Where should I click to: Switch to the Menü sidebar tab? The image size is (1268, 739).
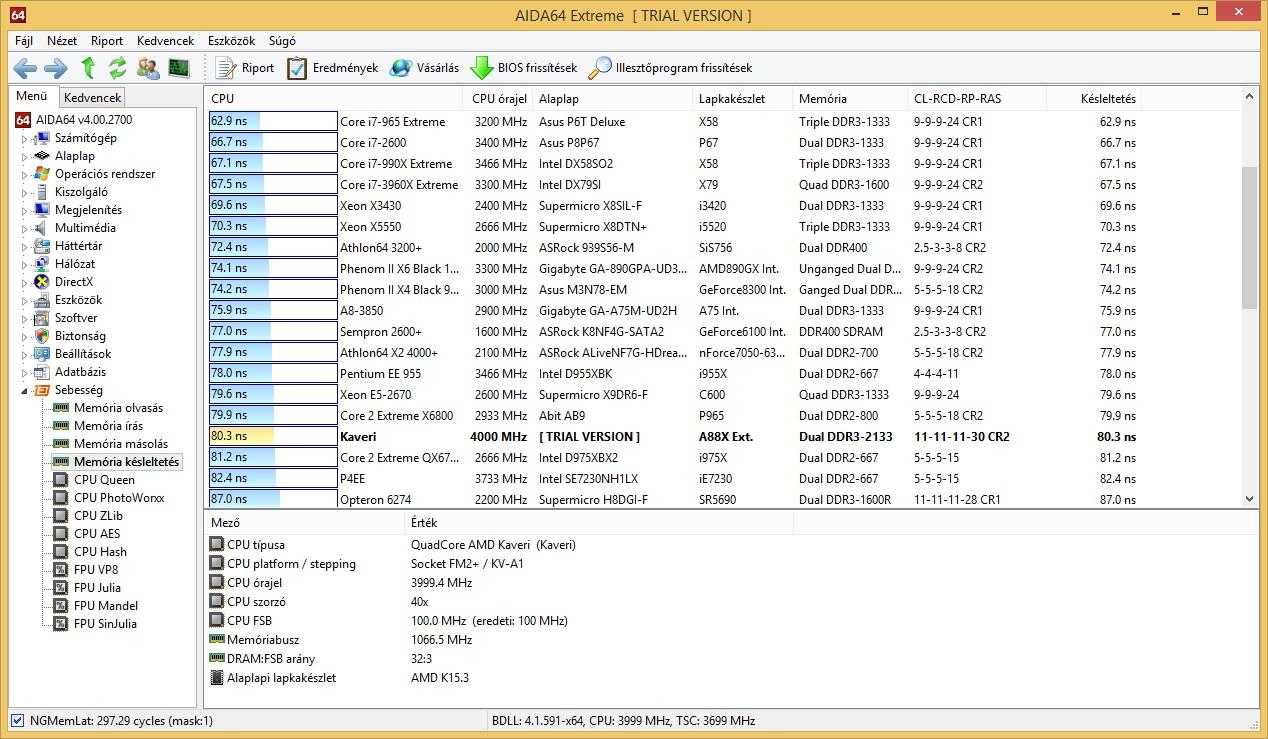(32, 96)
